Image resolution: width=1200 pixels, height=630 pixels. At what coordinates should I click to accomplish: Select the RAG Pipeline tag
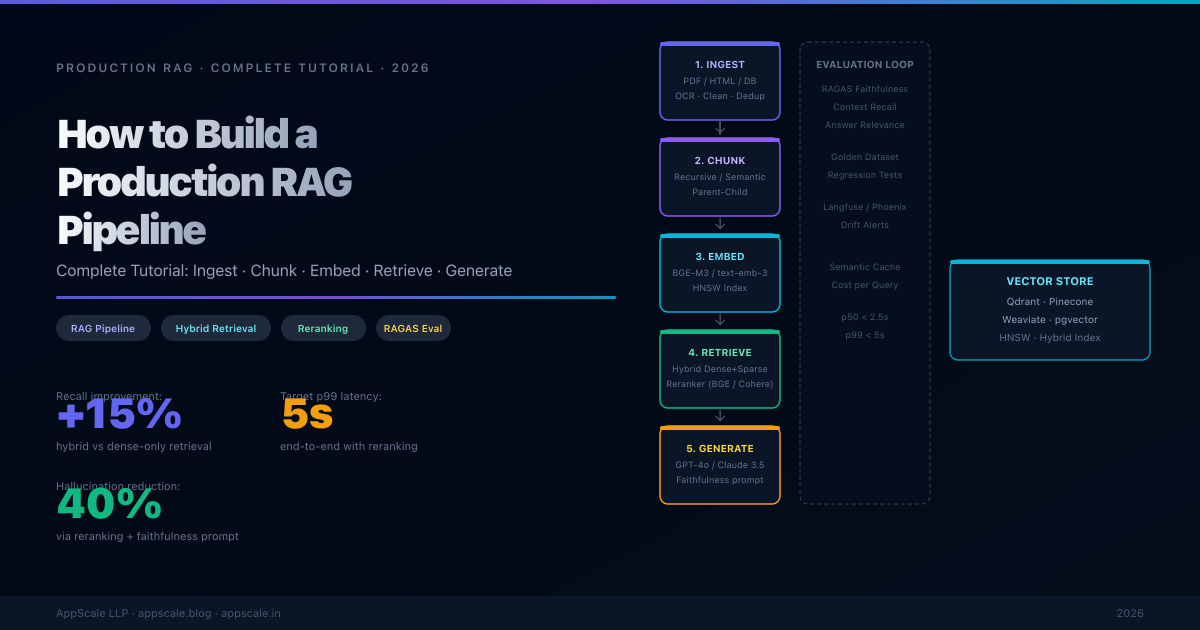click(103, 328)
